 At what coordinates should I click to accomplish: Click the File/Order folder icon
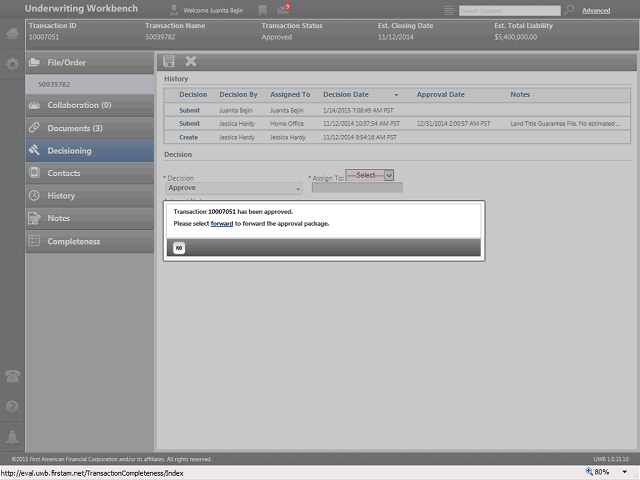[x=34, y=62]
